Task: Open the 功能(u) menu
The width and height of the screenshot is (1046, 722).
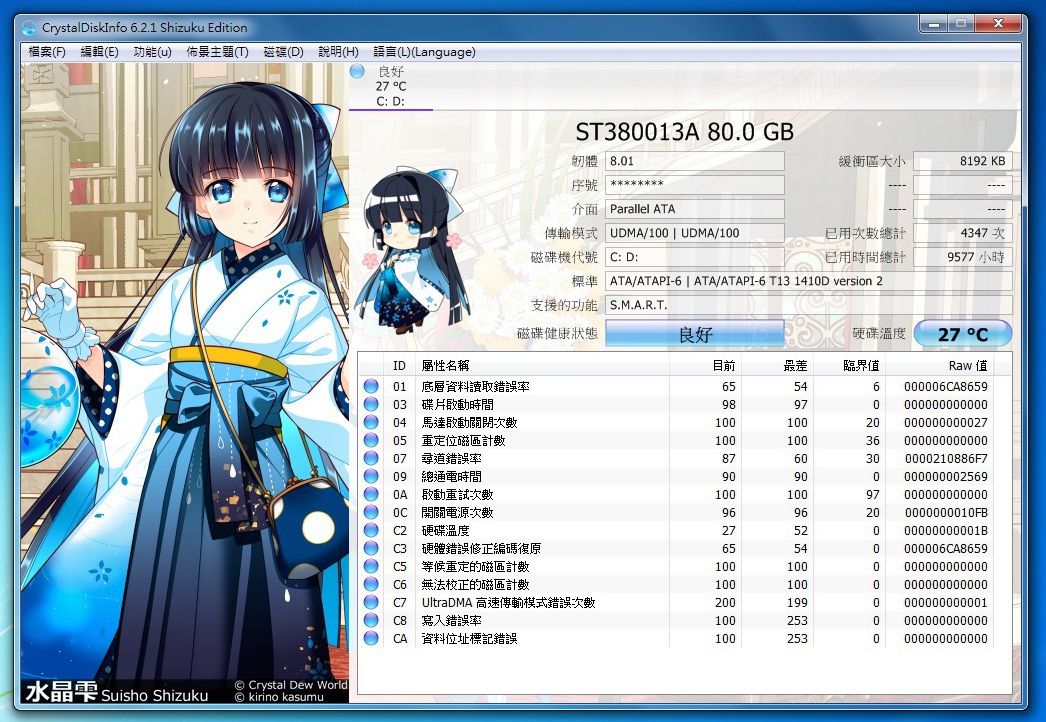Action: click(152, 52)
